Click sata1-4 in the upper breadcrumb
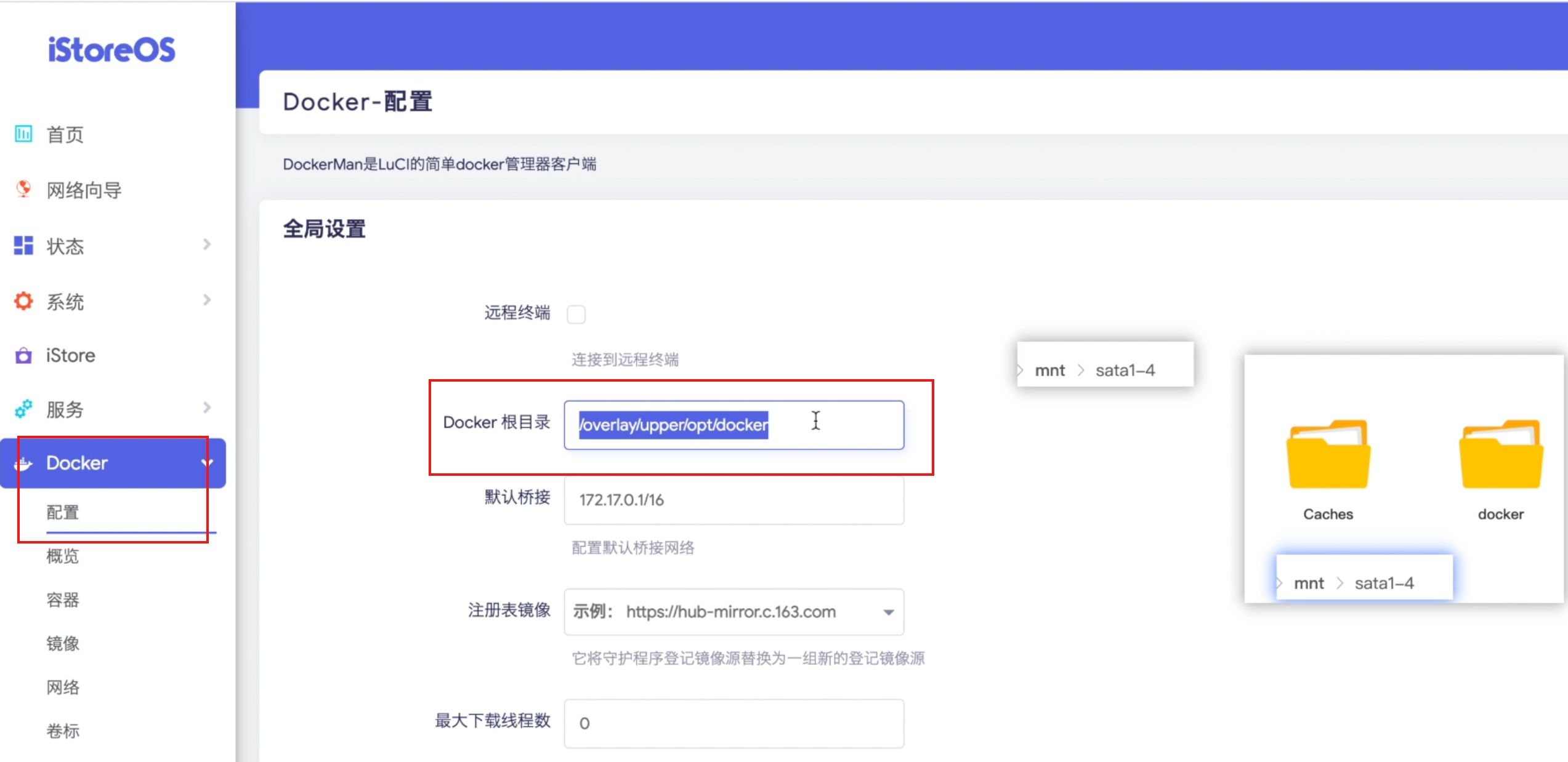 click(x=1125, y=370)
